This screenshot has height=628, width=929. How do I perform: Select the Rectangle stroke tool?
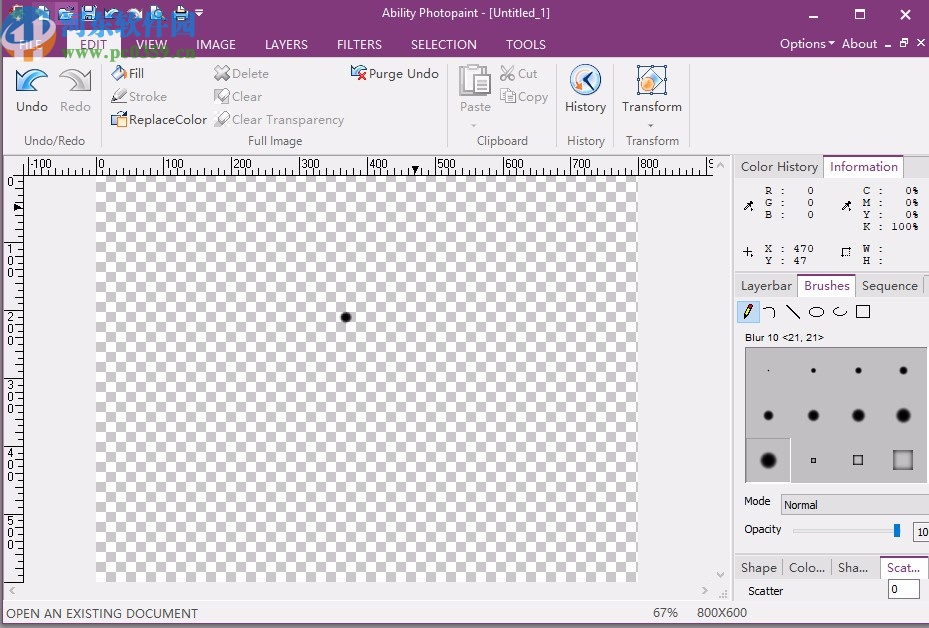tap(864, 311)
